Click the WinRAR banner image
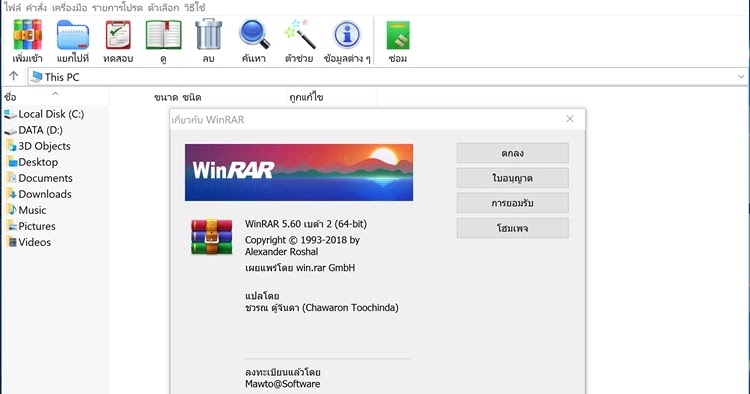The height and width of the screenshot is (394, 750). click(x=299, y=172)
